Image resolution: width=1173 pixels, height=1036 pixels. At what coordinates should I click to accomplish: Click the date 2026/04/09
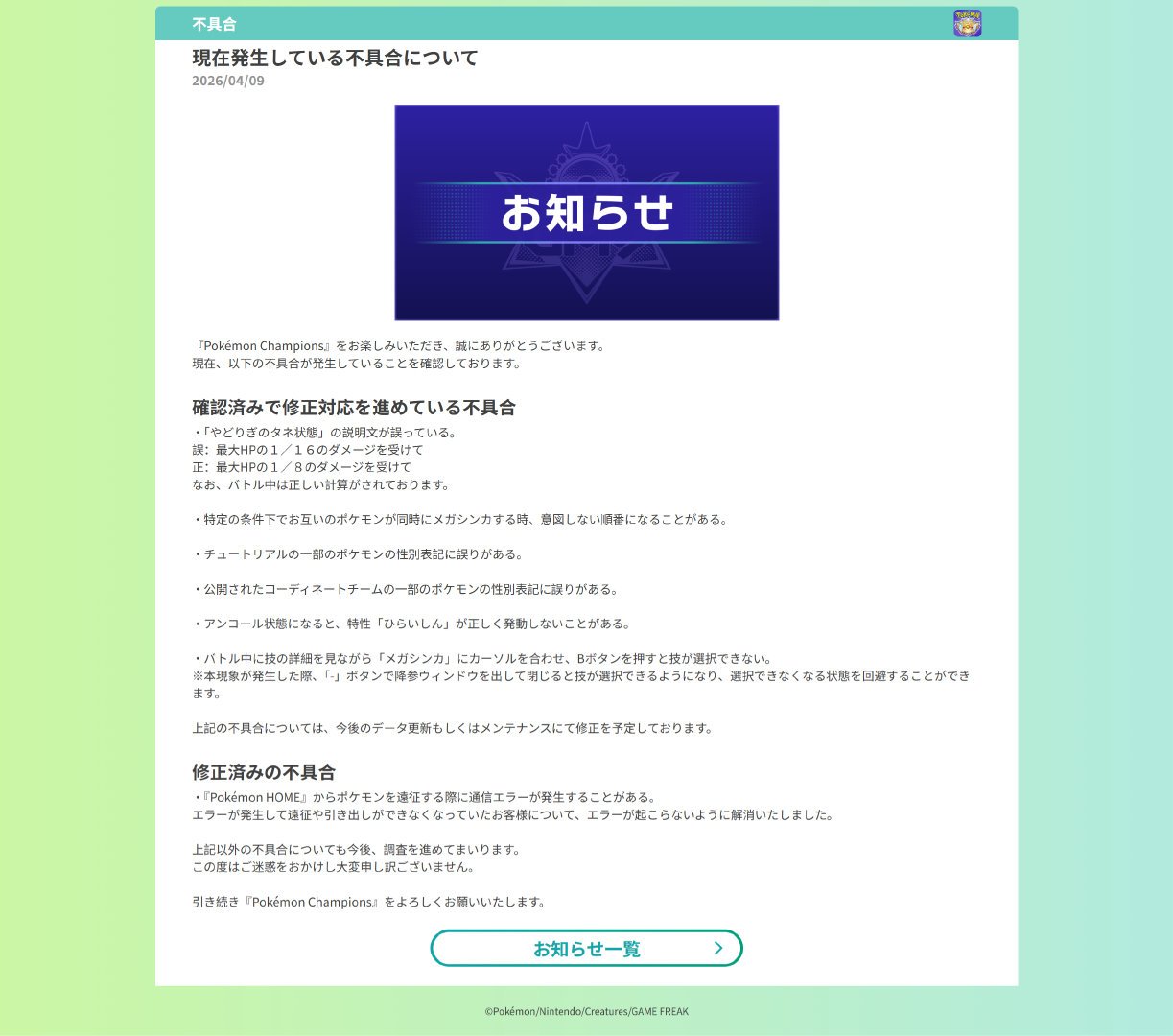point(228,81)
